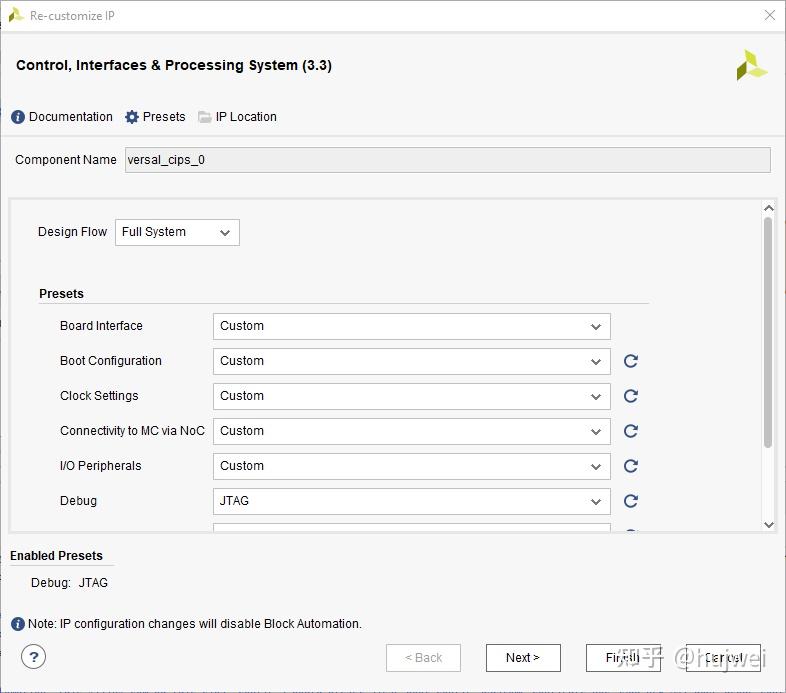This screenshot has height=693, width=786.
Task: Reset the Boot Configuration preset
Action: pyautogui.click(x=631, y=361)
